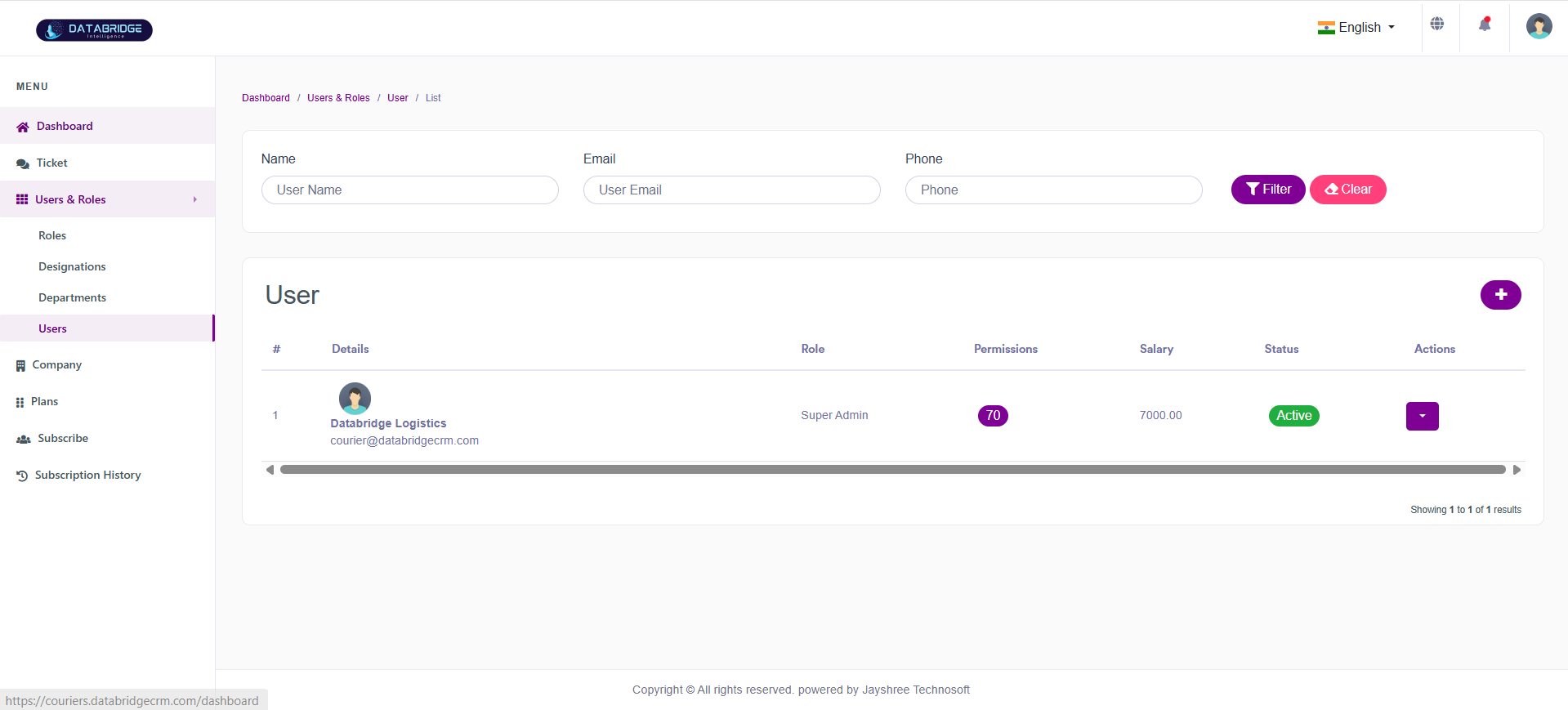Click the Salary column header
Viewport: 1568px width, 710px height.
pyautogui.click(x=1156, y=349)
